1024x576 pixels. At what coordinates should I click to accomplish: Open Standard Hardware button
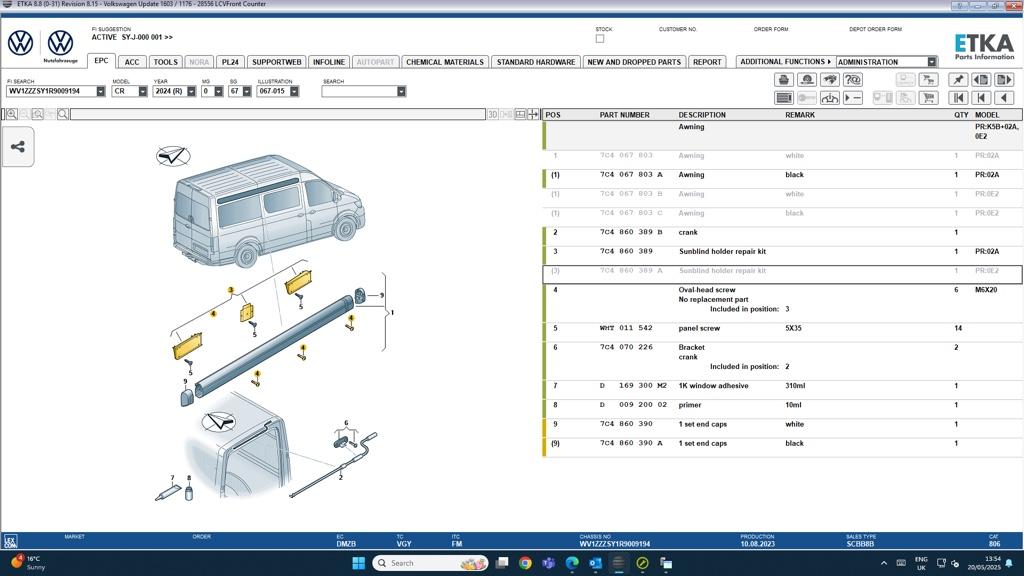pos(536,62)
